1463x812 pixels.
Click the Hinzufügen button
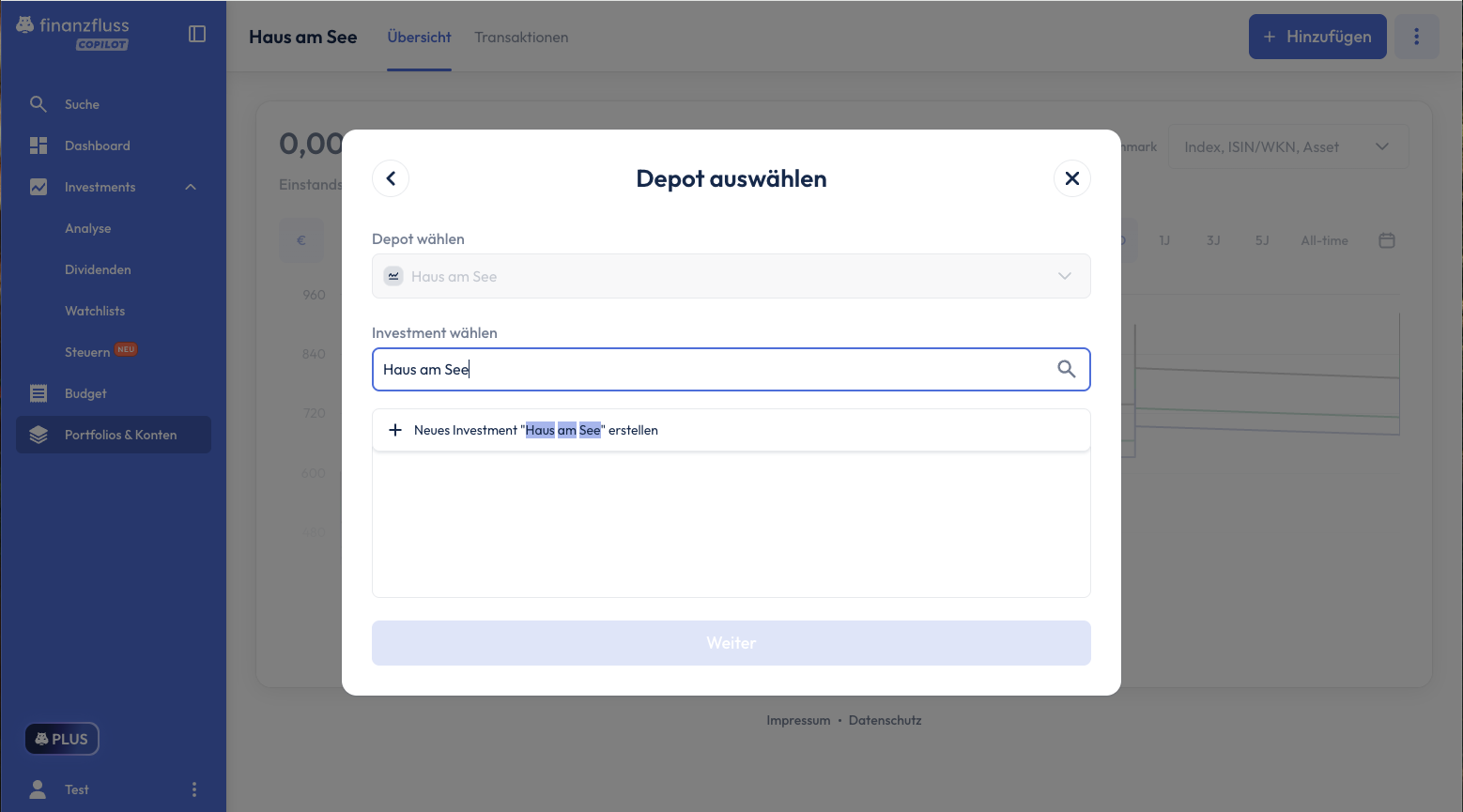(1317, 37)
